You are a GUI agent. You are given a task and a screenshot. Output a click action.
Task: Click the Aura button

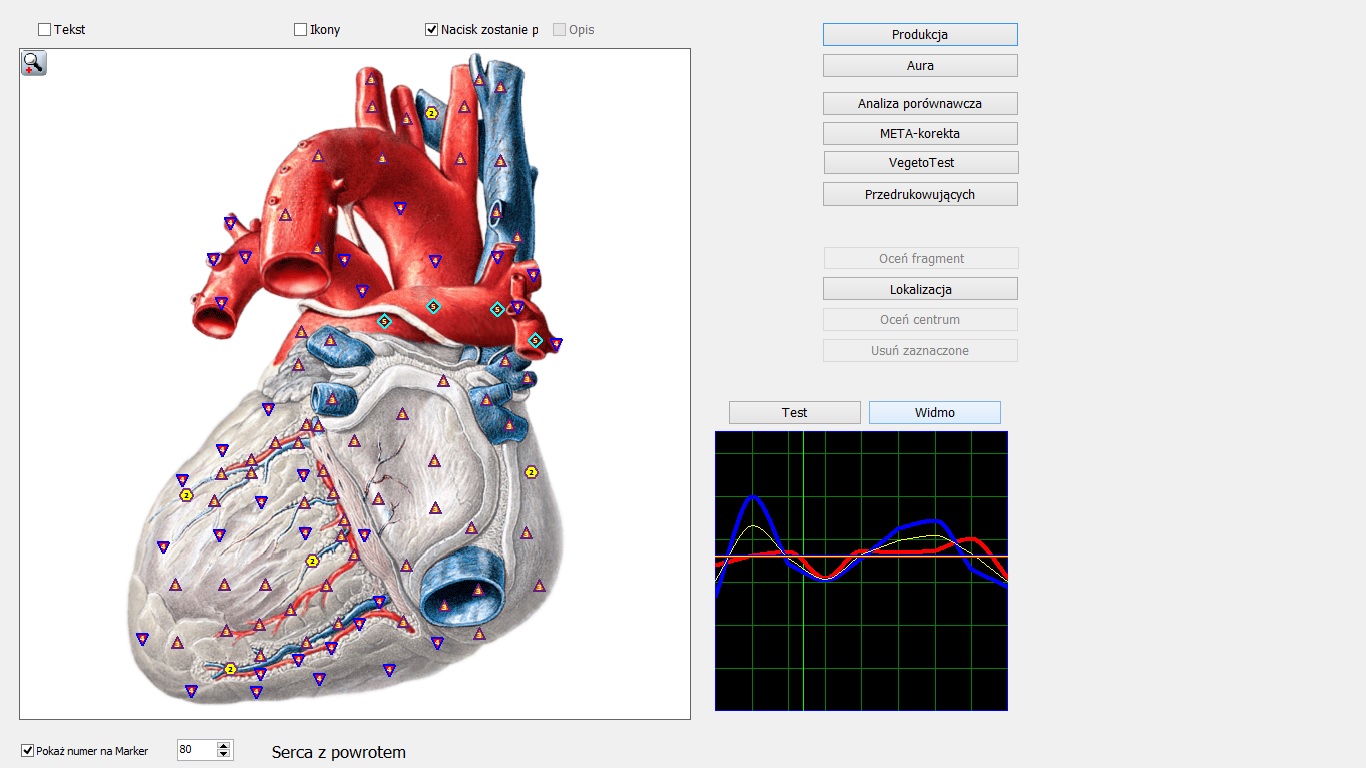tap(920, 65)
